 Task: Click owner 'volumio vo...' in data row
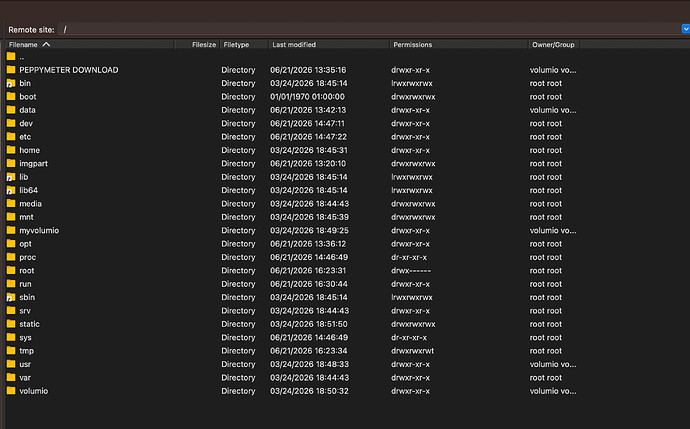(x=553, y=110)
